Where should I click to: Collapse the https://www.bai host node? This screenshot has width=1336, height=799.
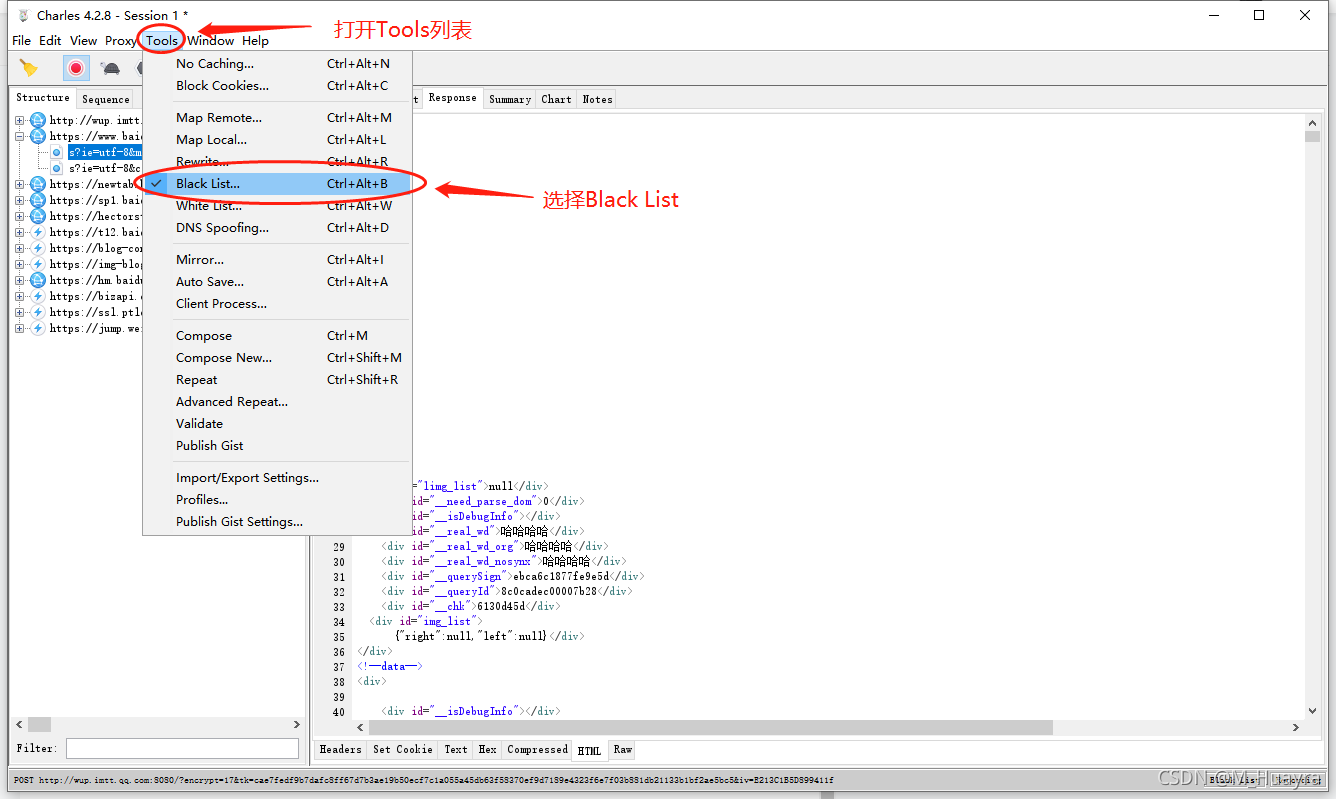coord(20,136)
